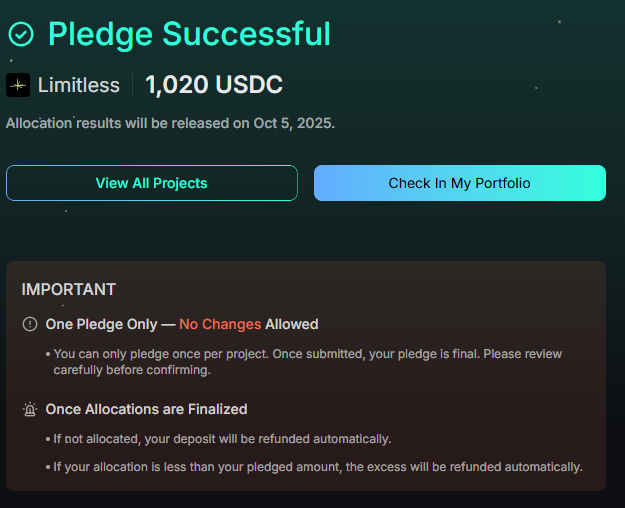The width and height of the screenshot is (625, 508).
Task: Click the word Allowed after No Changes
Action: point(292,324)
